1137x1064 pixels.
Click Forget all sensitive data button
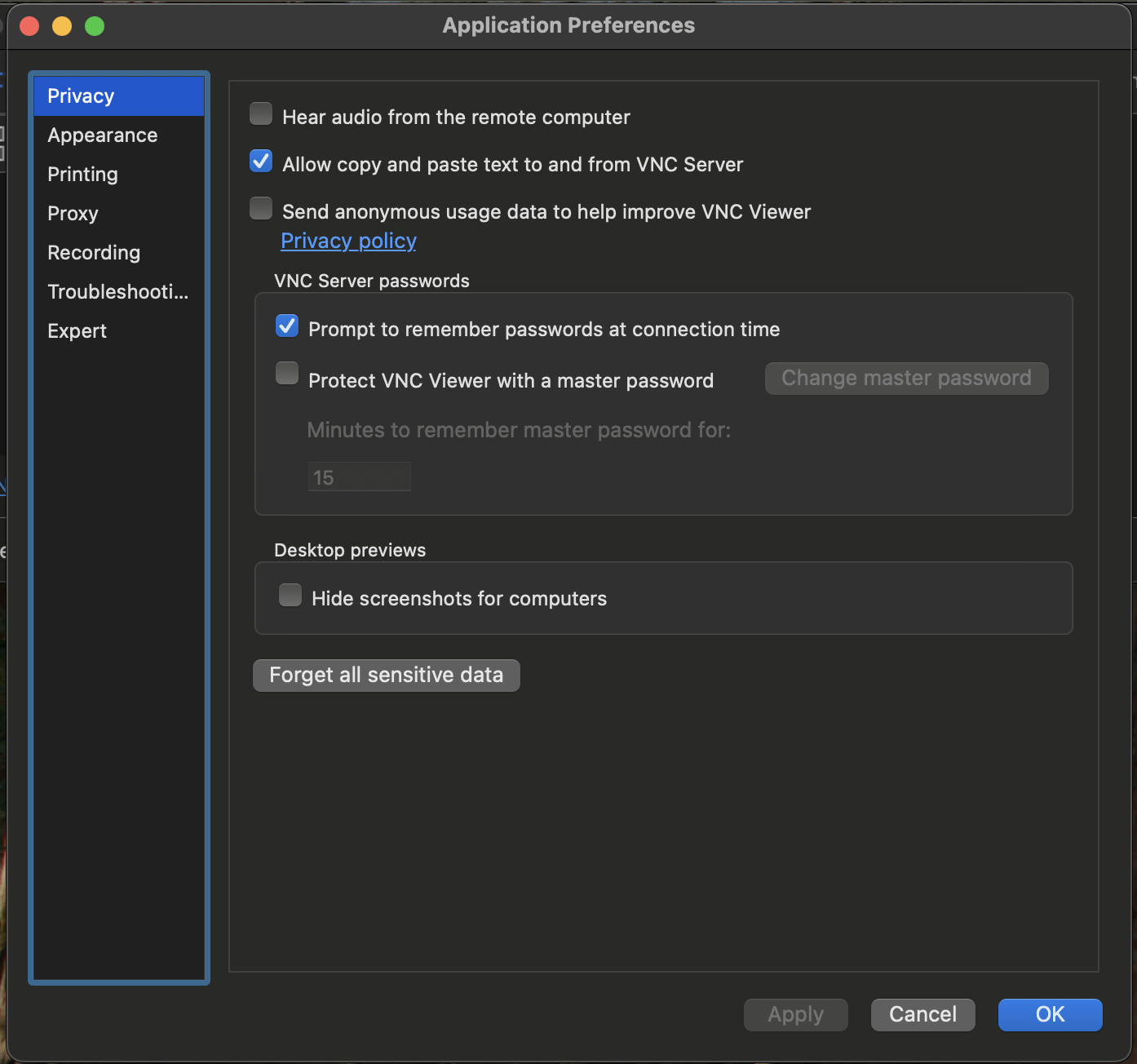(387, 675)
